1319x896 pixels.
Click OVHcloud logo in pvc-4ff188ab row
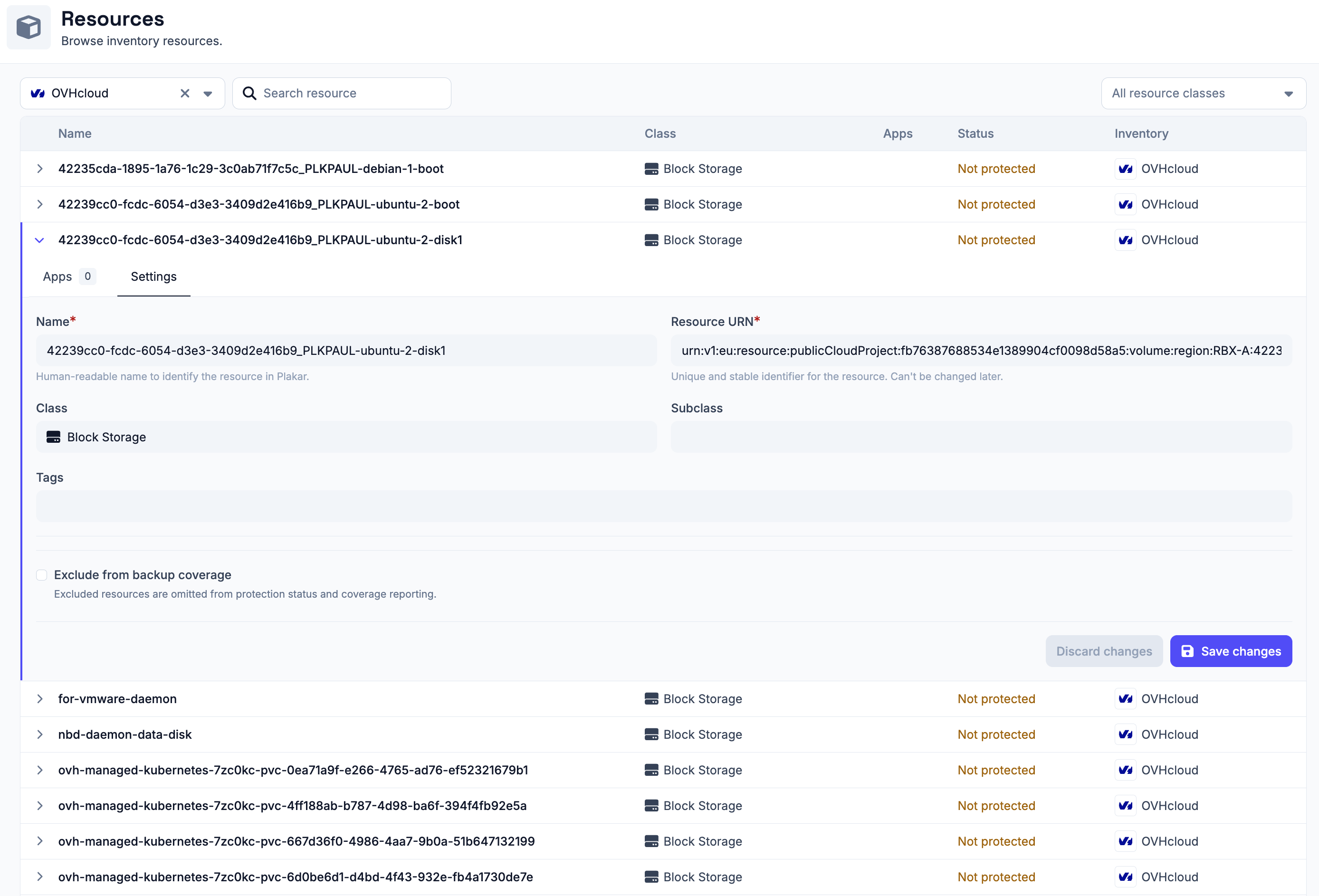[x=1126, y=806]
